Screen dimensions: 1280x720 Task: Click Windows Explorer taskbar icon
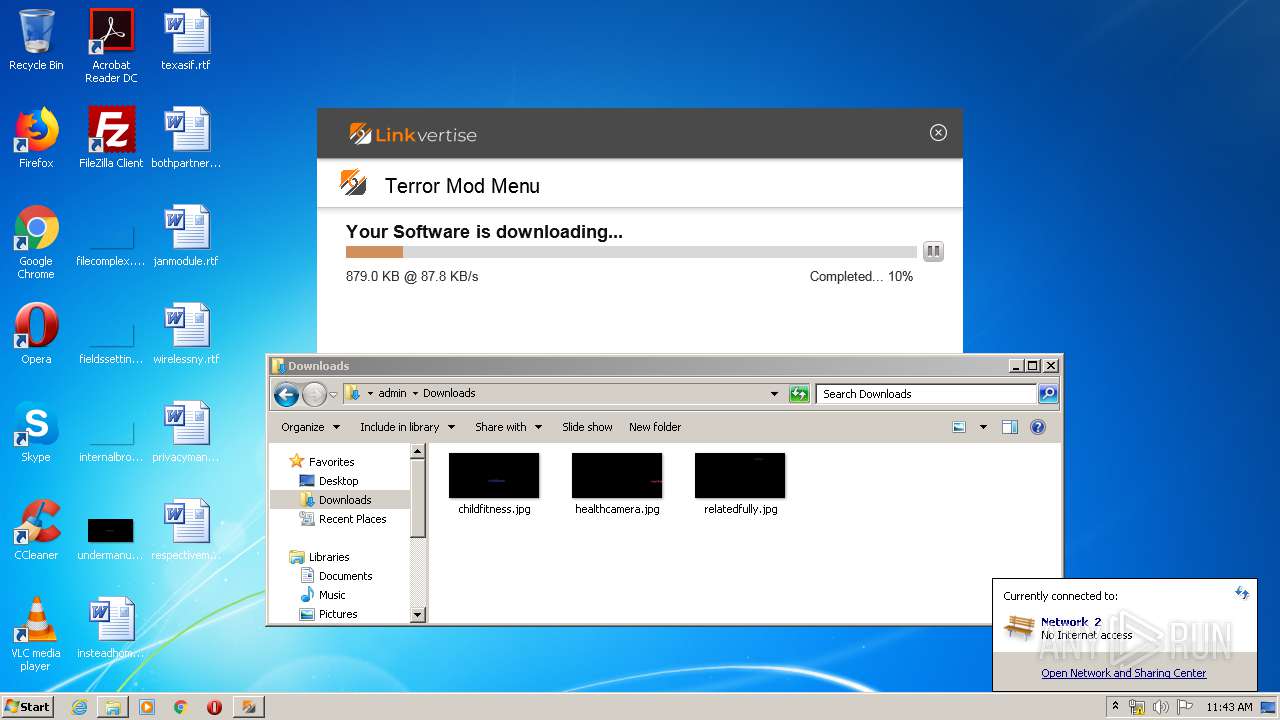coord(113,707)
